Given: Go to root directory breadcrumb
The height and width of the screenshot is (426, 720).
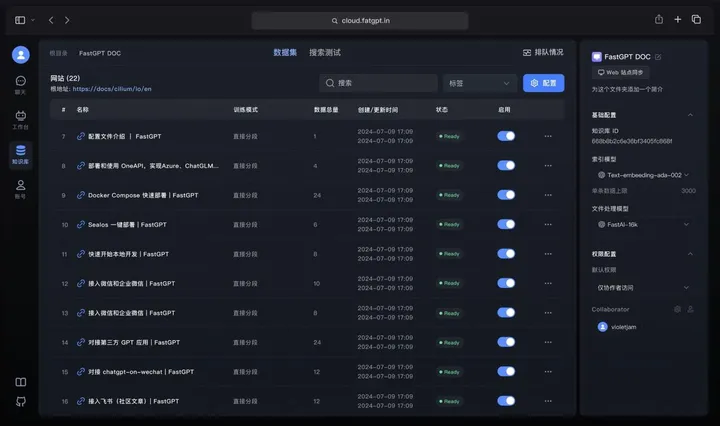Looking at the screenshot, I should tap(58, 53).
